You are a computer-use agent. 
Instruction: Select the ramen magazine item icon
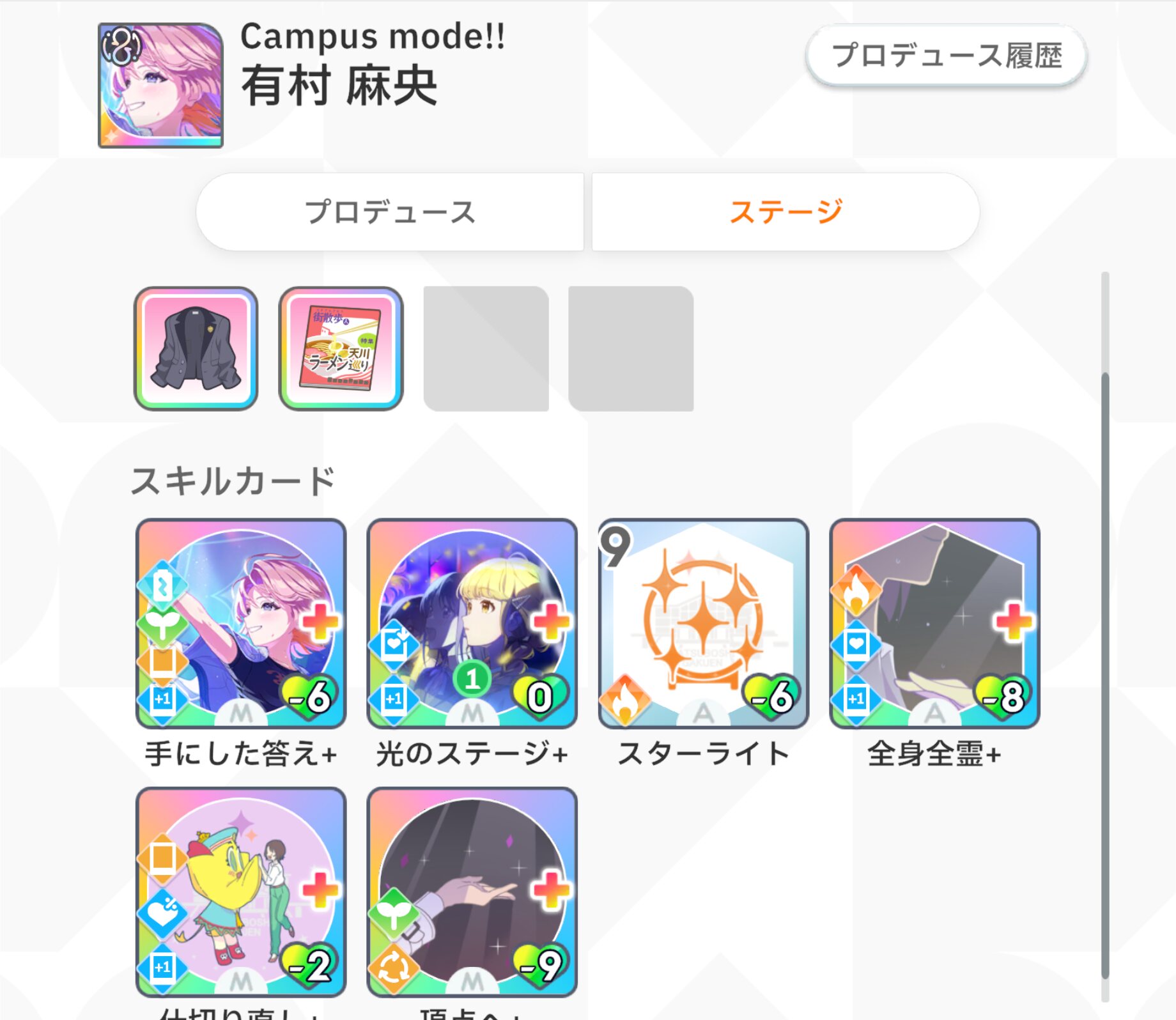[x=341, y=348]
